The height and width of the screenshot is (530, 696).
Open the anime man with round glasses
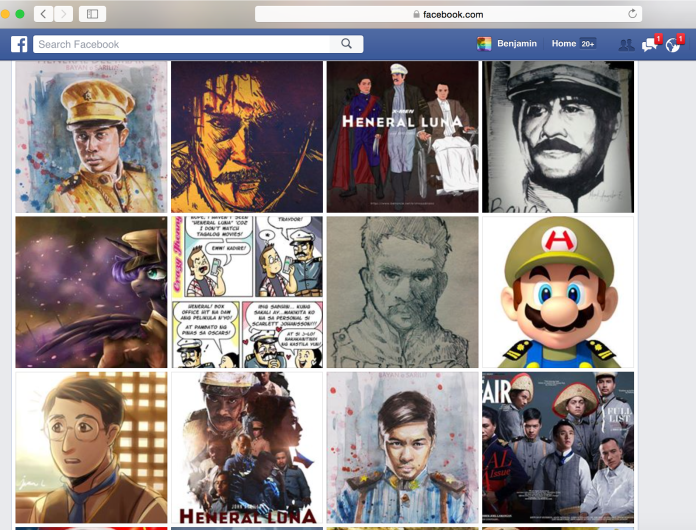[91, 447]
